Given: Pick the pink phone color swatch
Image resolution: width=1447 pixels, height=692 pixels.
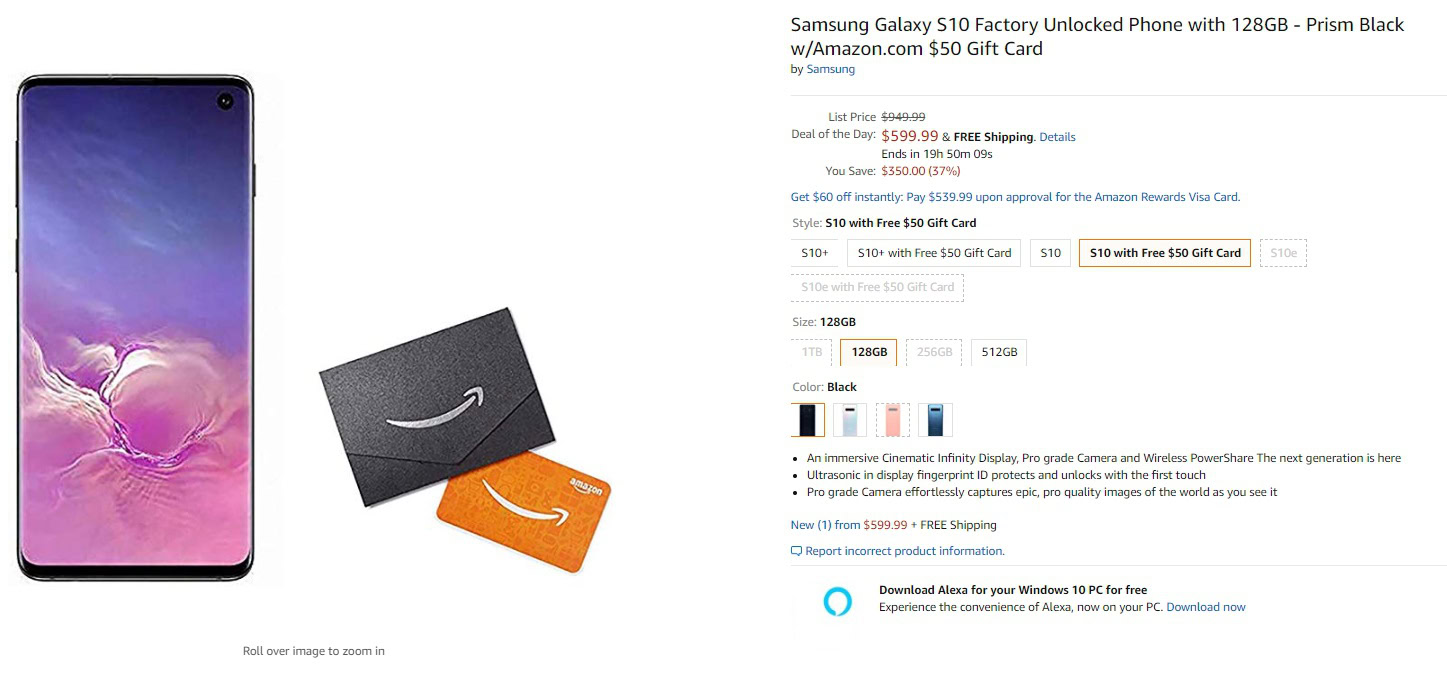Looking at the screenshot, I should tap(893, 420).
